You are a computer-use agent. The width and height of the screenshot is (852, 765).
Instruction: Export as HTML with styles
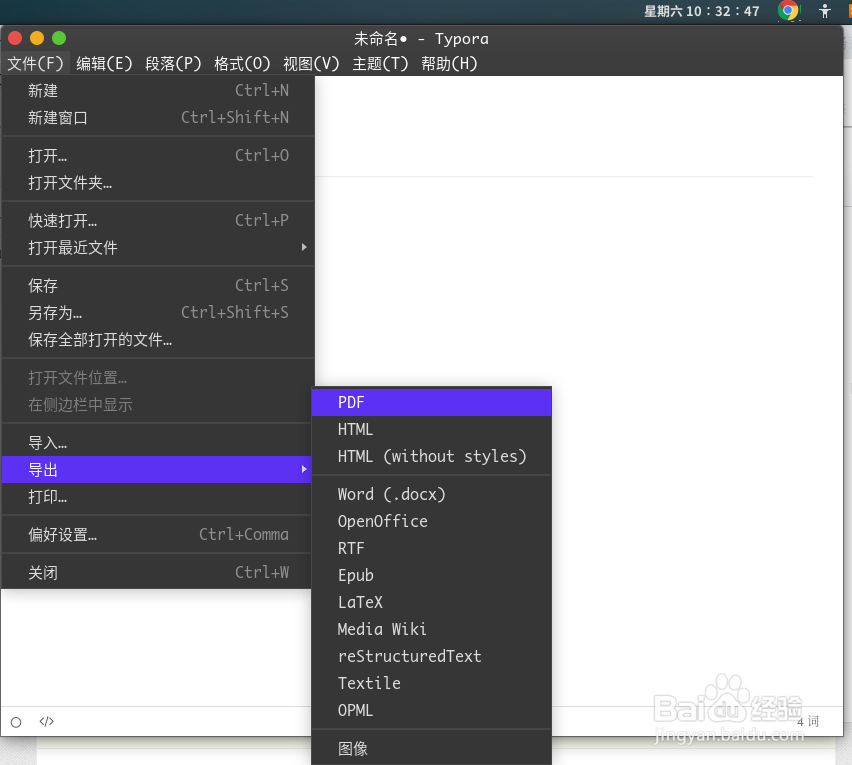[431, 430]
